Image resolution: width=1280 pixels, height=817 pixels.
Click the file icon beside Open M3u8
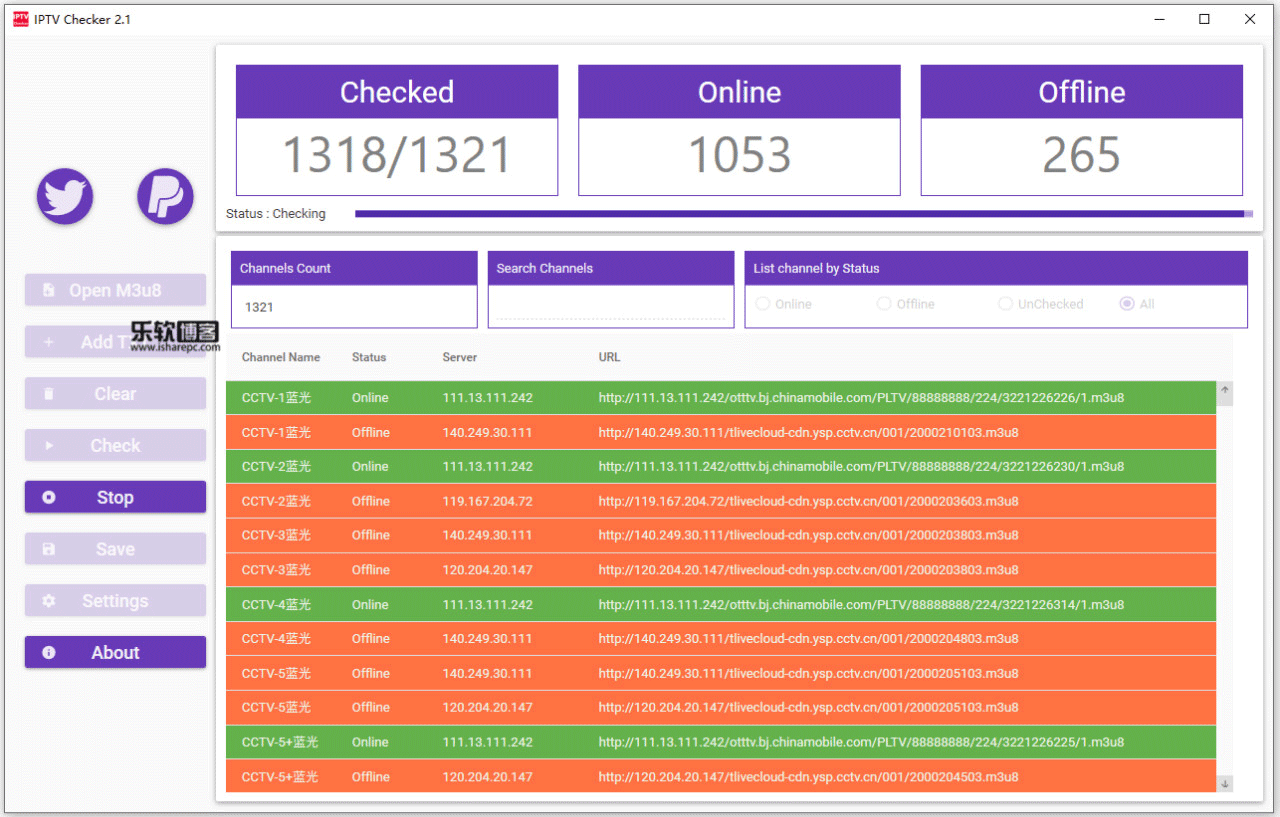tap(49, 291)
